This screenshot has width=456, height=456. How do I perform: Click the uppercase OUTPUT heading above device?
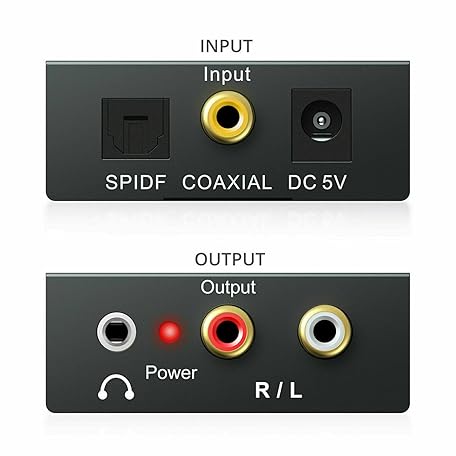(230, 259)
